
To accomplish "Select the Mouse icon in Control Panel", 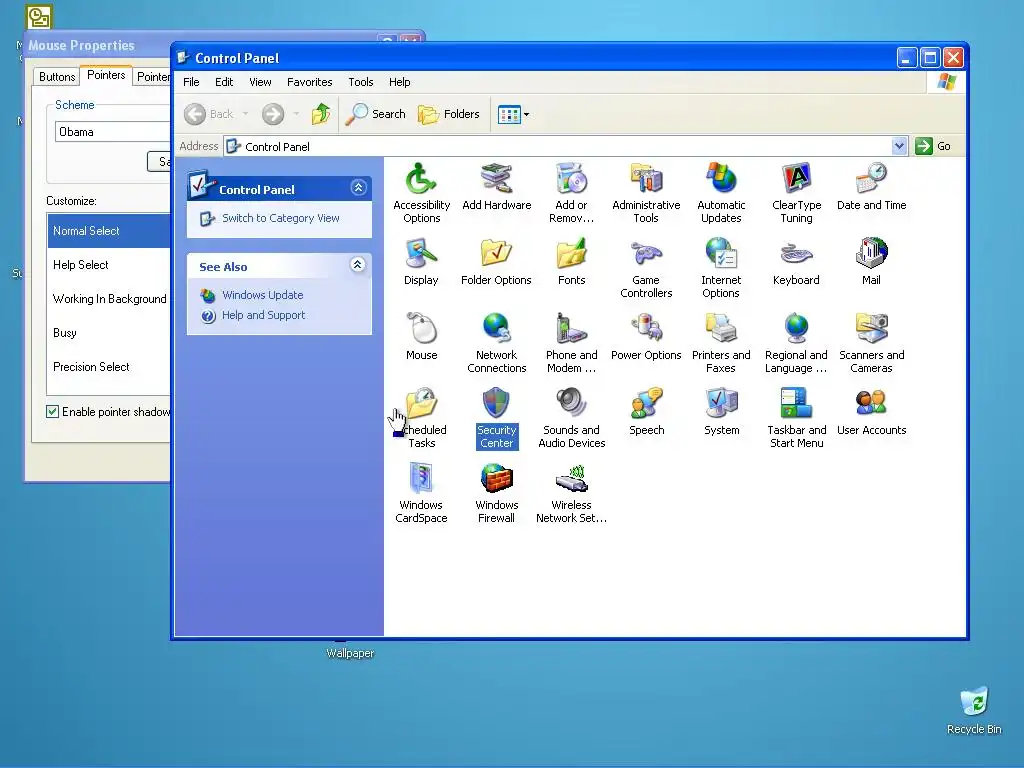I will [x=421, y=337].
